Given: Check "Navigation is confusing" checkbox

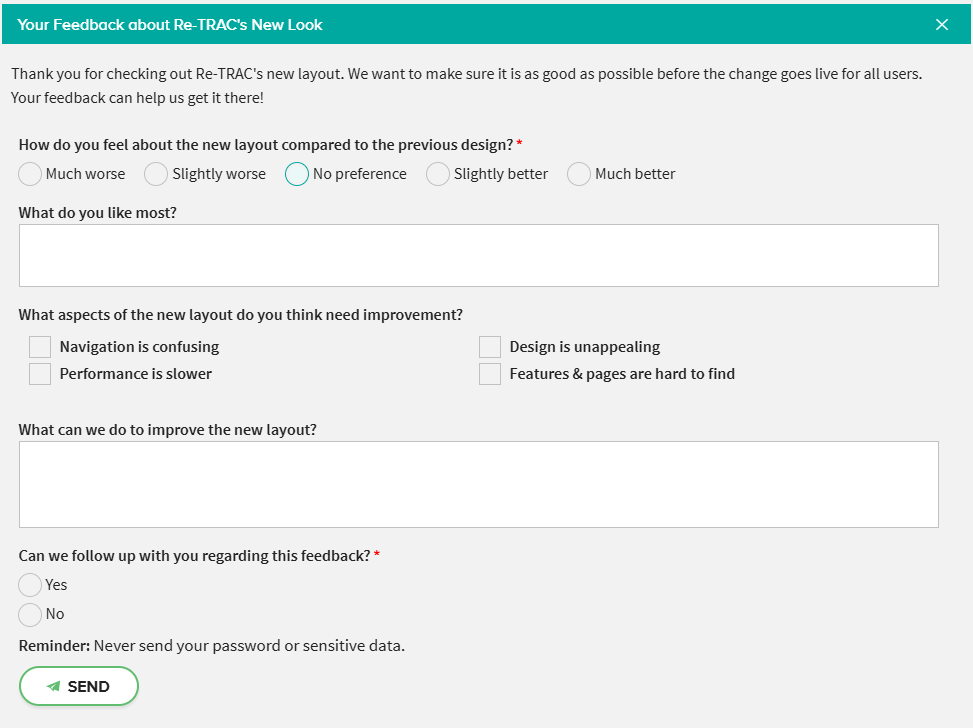Looking at the screenshot, I should click(x=40, y=347).
